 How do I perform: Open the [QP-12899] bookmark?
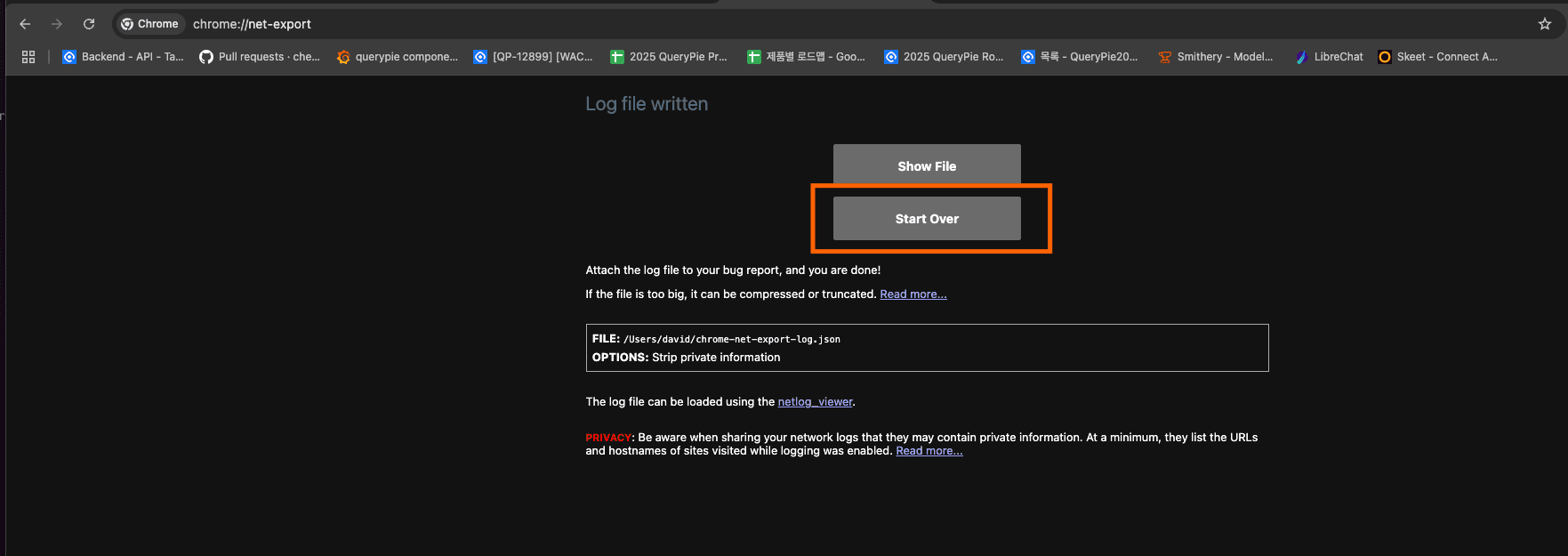click(533, 57)
